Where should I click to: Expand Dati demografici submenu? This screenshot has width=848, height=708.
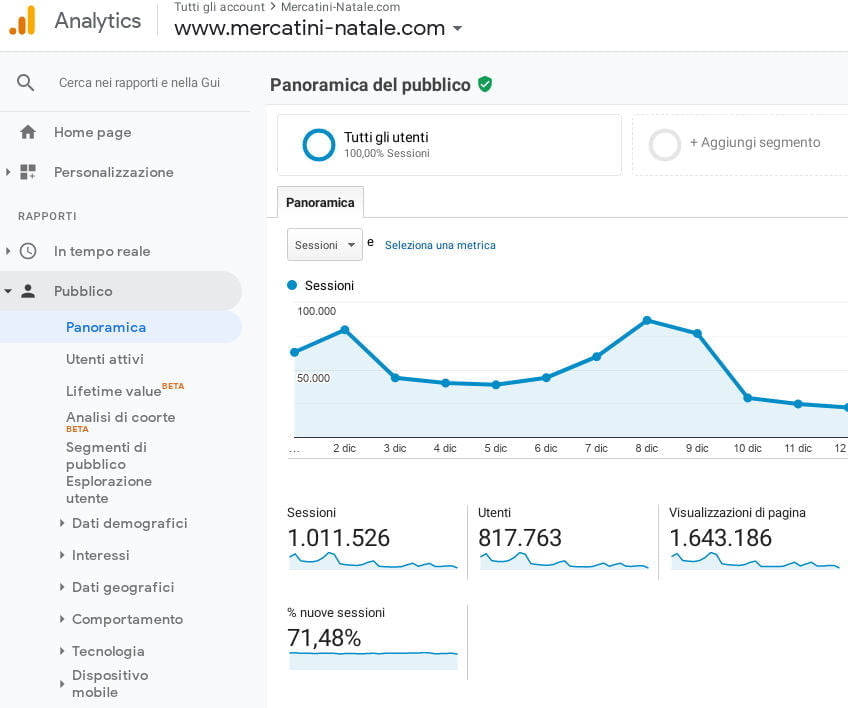[62, 523]
